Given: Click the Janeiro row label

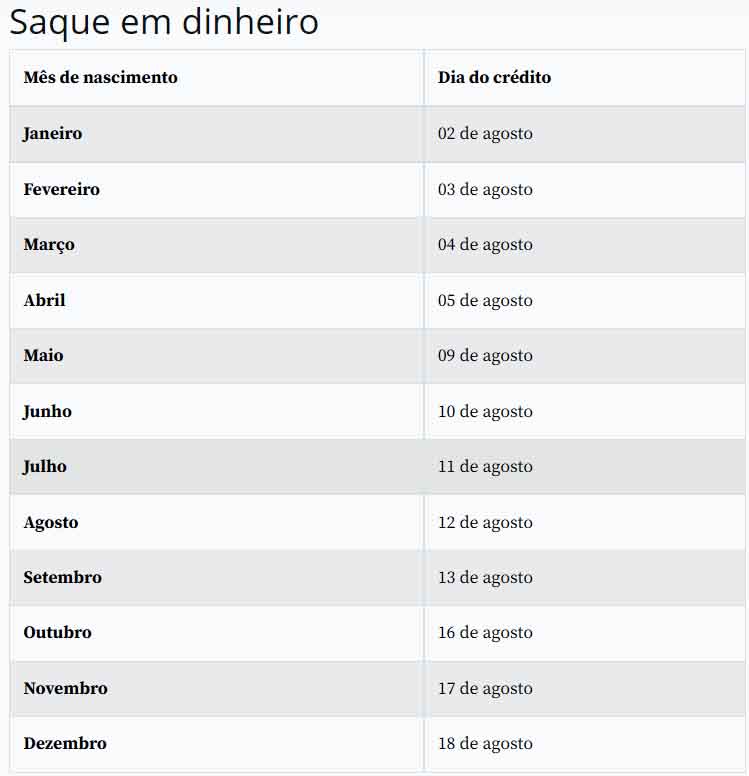Looking at the screenshot, I should point(53,134).
